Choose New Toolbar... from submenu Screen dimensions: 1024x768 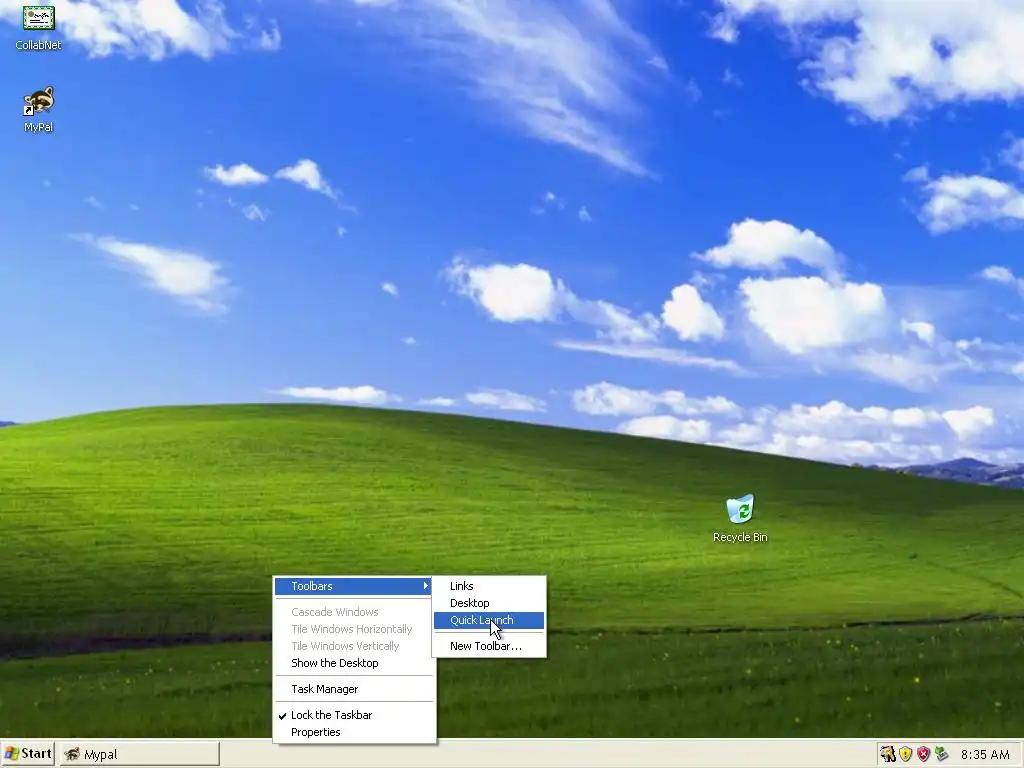[488, 646]
